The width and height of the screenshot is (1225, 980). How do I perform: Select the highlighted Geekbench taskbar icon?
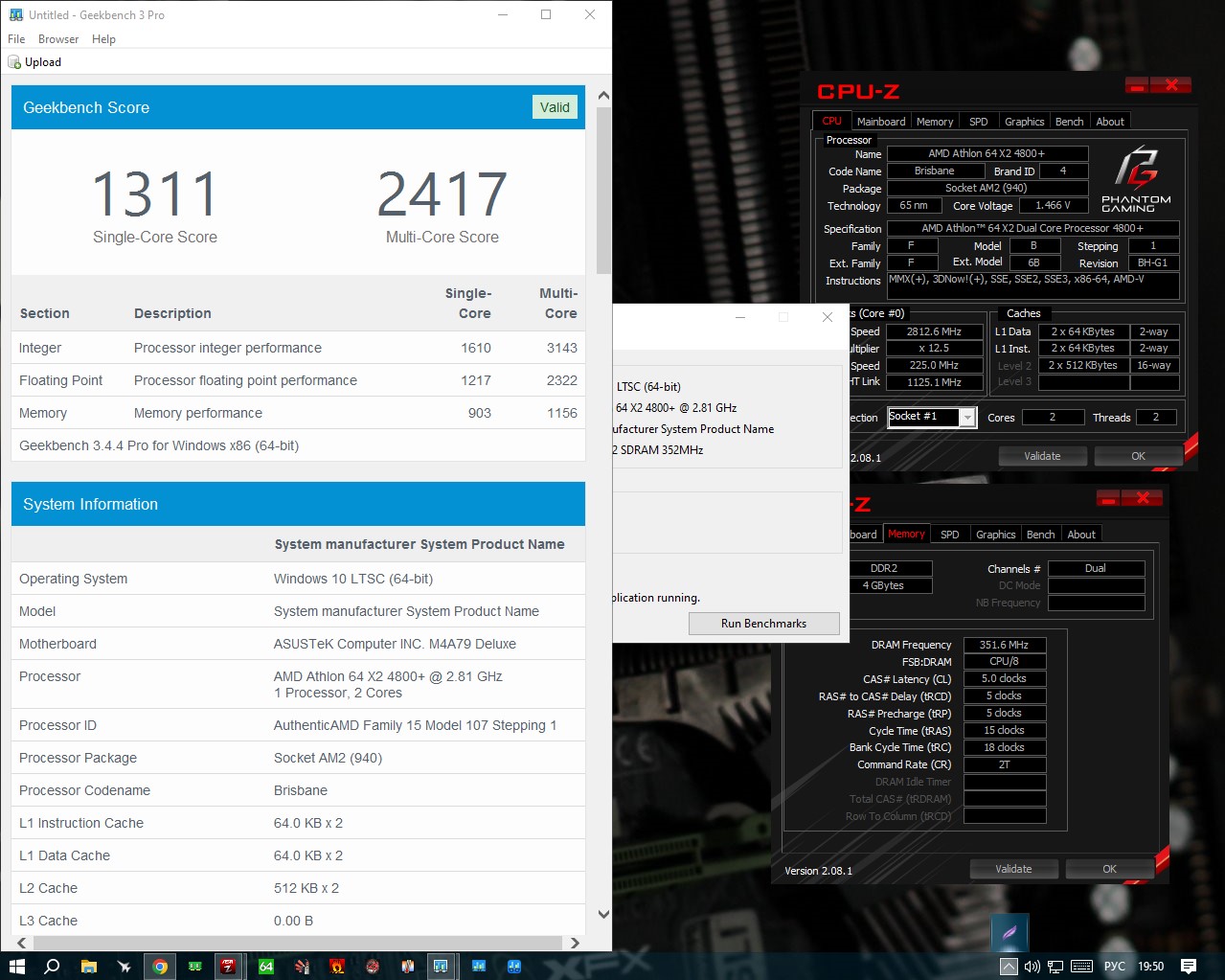click(441, 966)
